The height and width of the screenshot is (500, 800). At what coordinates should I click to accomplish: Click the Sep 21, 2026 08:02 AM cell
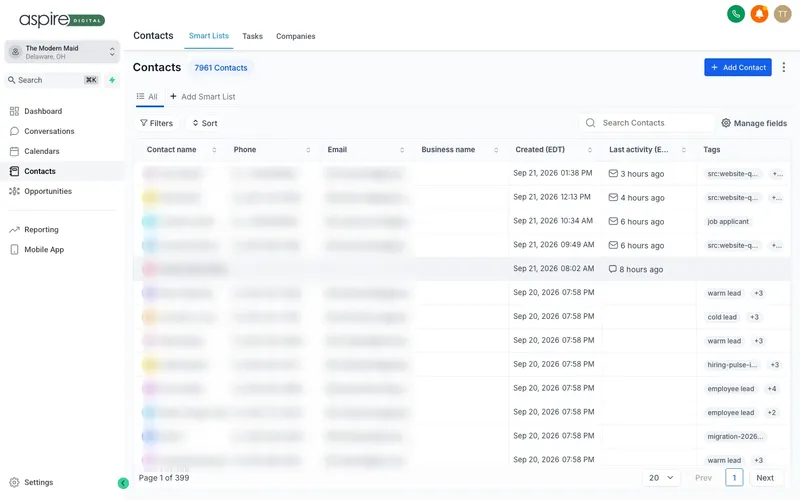coord(554,268)
